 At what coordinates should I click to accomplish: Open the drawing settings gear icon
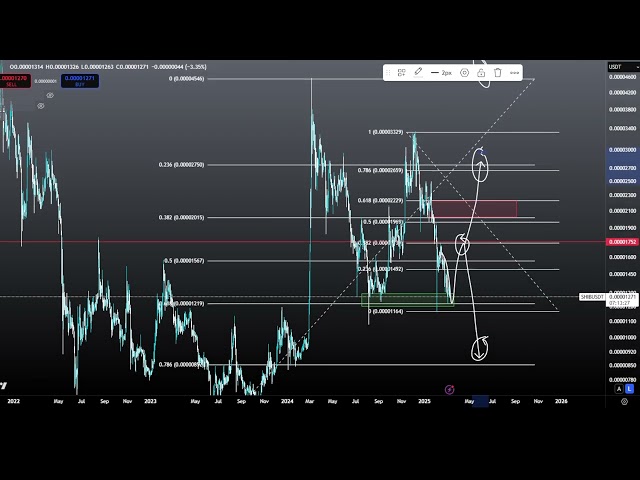tap(464, 73)
